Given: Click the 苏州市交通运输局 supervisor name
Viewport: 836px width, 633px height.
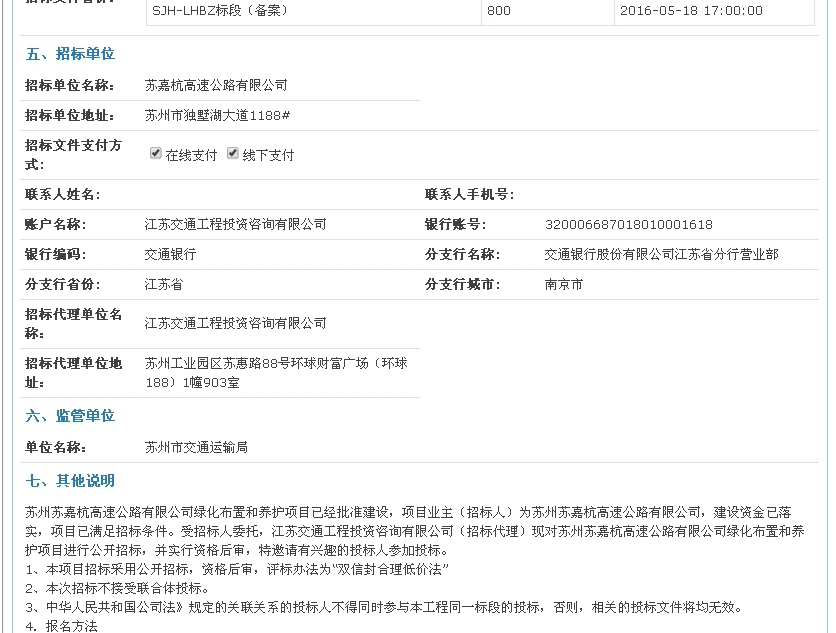Looking at the screenshot, I should click(196, 447).
